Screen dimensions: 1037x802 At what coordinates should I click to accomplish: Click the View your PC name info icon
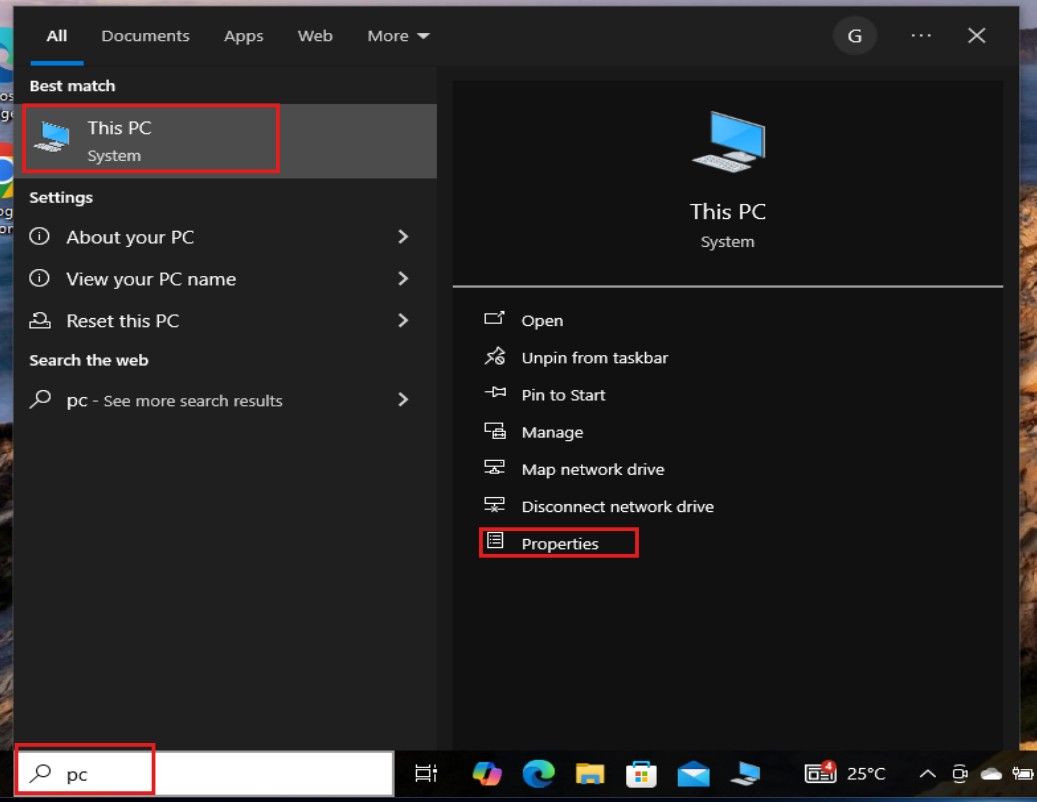pyautogui.click(x=40, y=278)
